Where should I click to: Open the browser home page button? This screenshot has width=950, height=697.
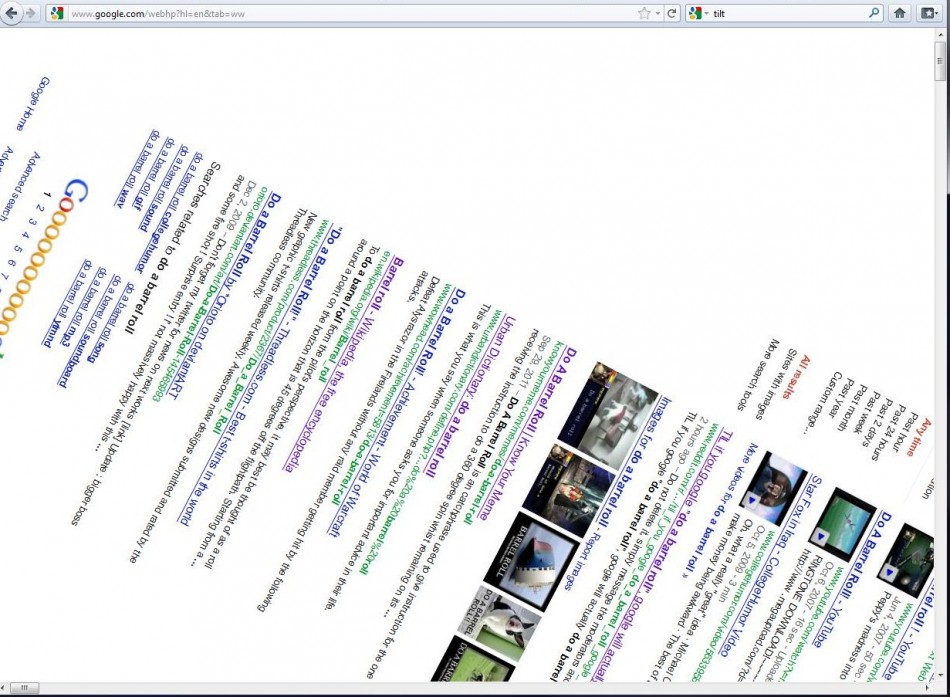coord(900,13)
